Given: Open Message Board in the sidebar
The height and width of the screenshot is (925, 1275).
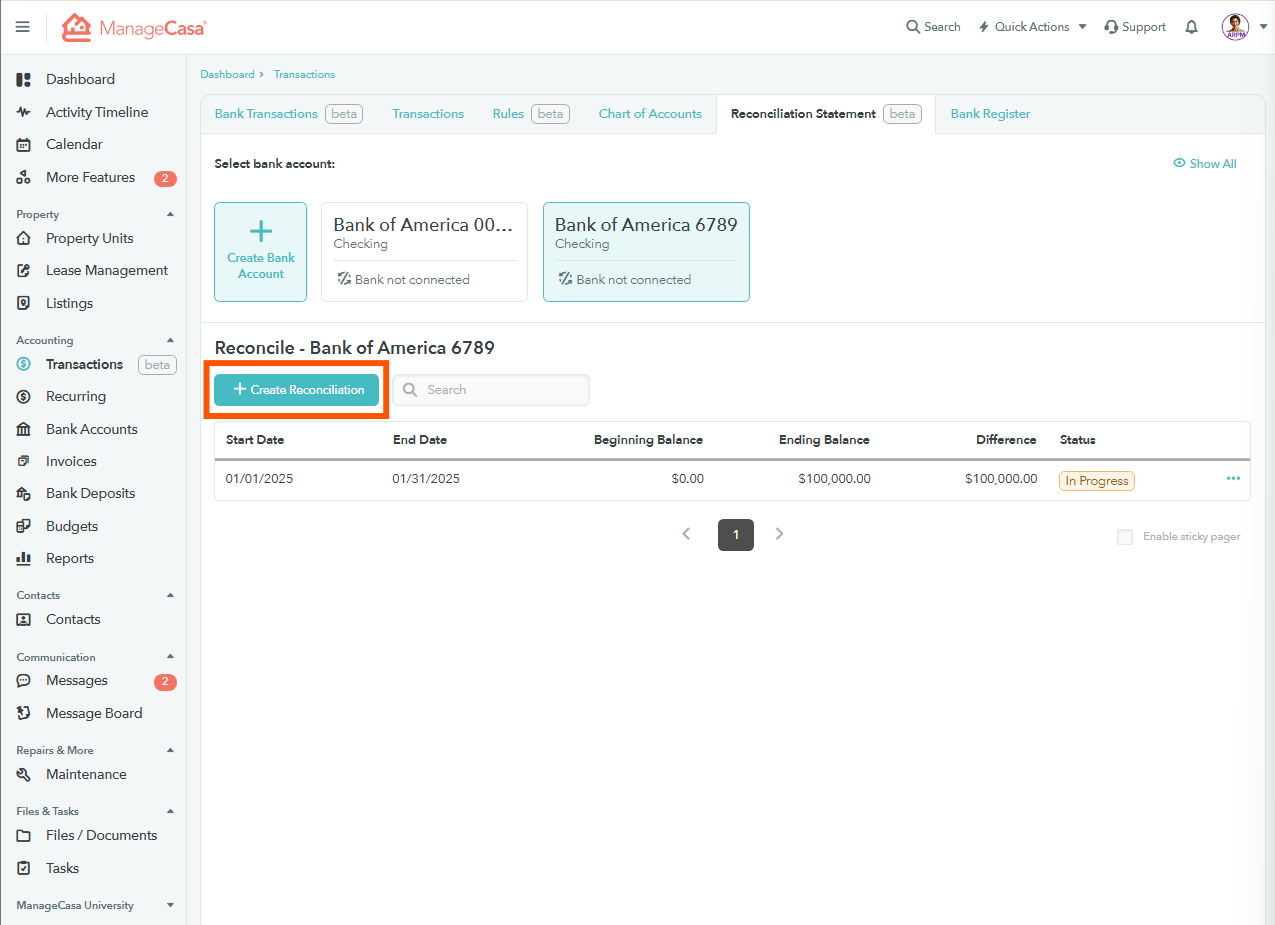Looking at the screenshot, I should (94, 713).
